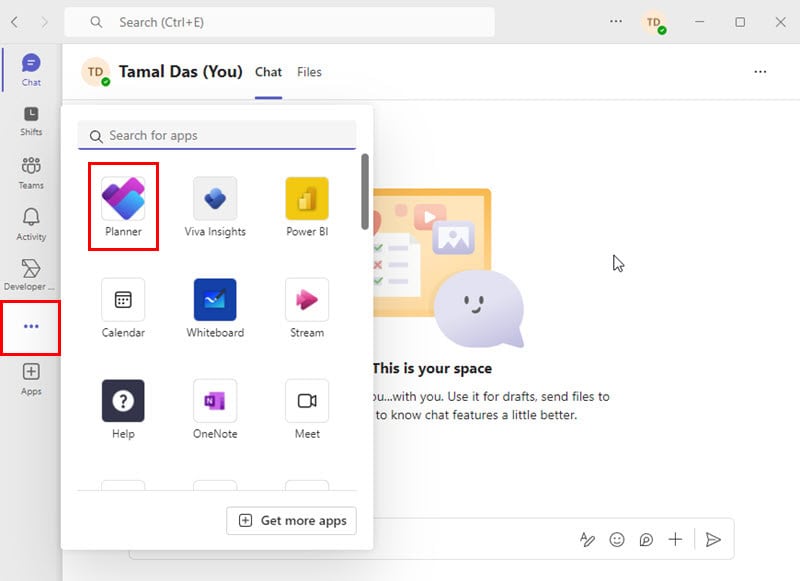Minimize the Teams window
800x581 pixels.
(699, 22)
